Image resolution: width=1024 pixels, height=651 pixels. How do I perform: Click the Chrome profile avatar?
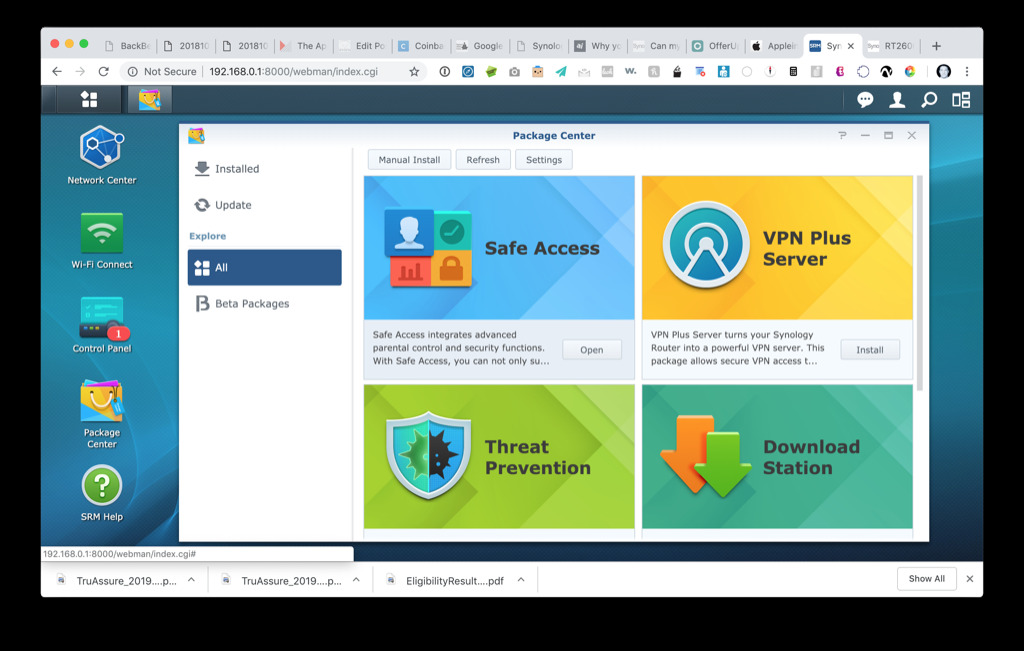tap(943, 71)
